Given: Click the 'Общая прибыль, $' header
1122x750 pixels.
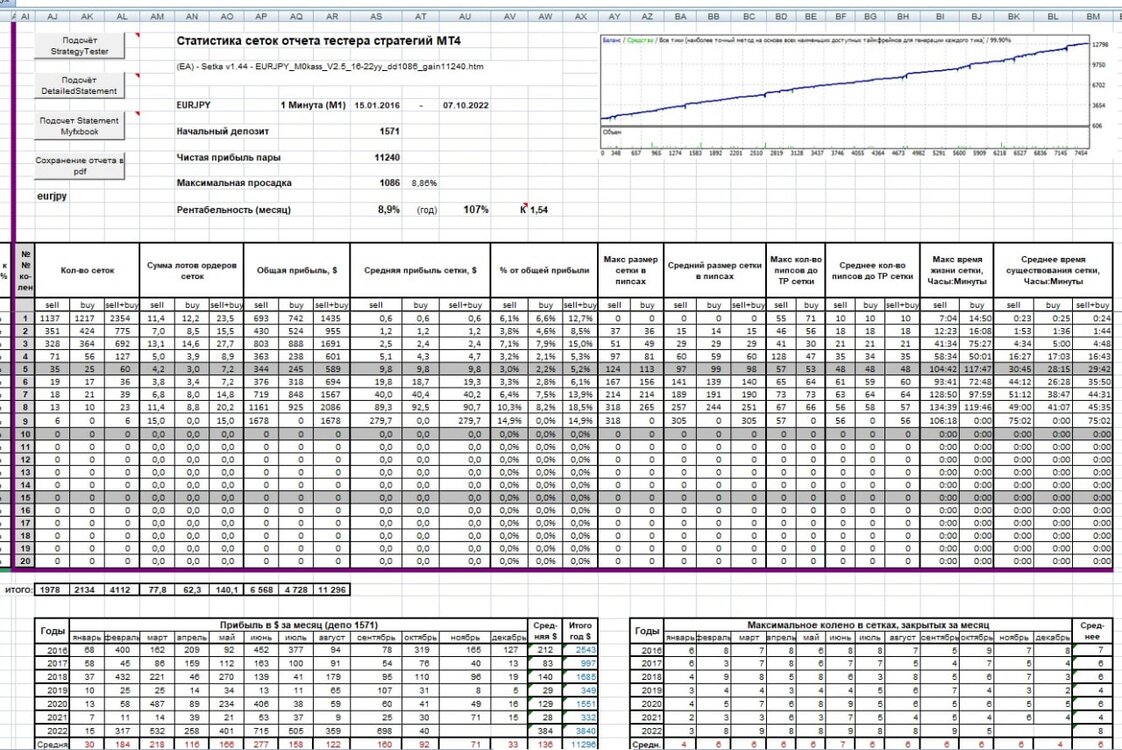Looking at the screenshot, I should [x=297, y=271].
